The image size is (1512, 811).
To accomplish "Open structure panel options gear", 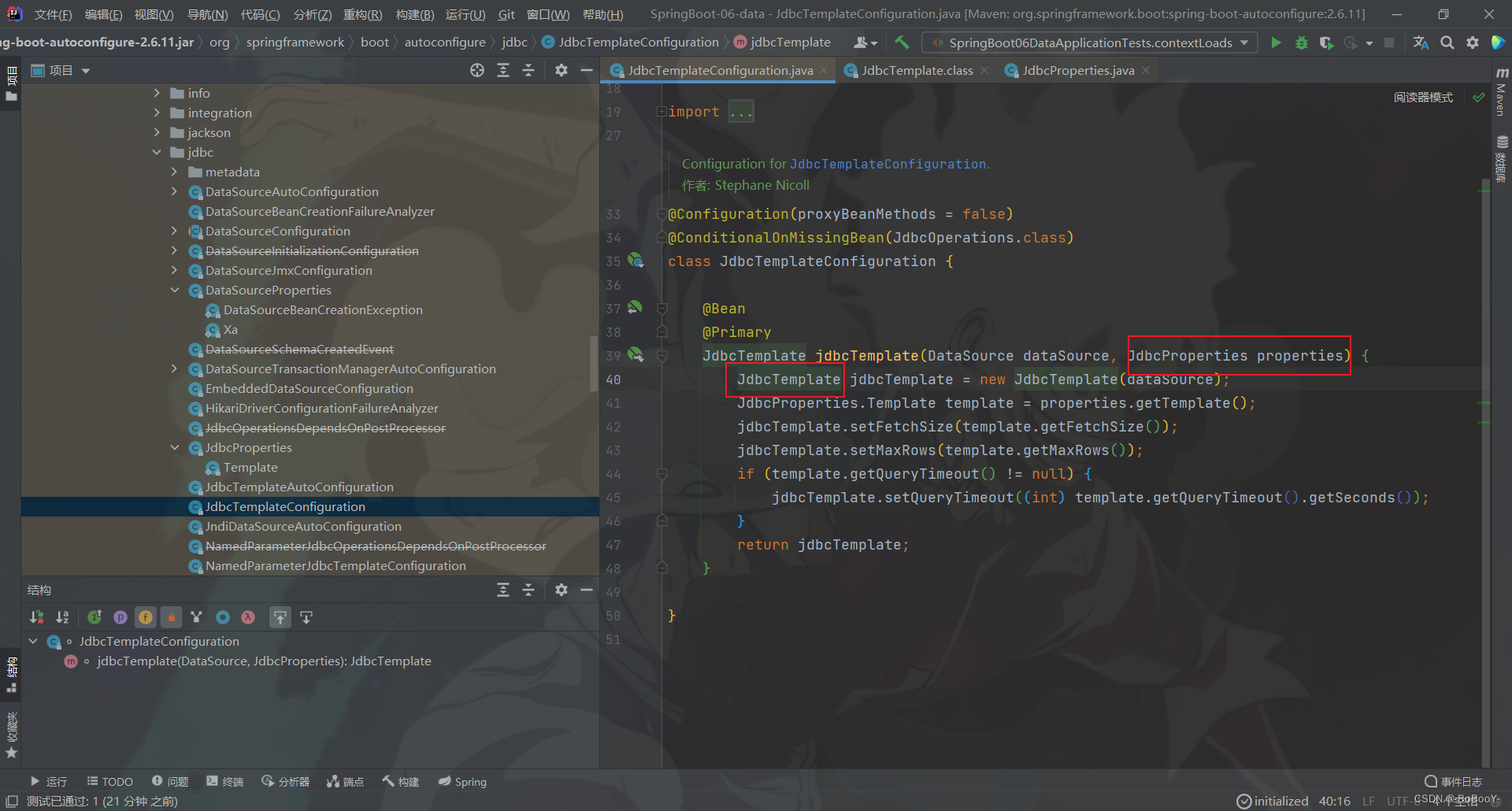I will point(561,590).
